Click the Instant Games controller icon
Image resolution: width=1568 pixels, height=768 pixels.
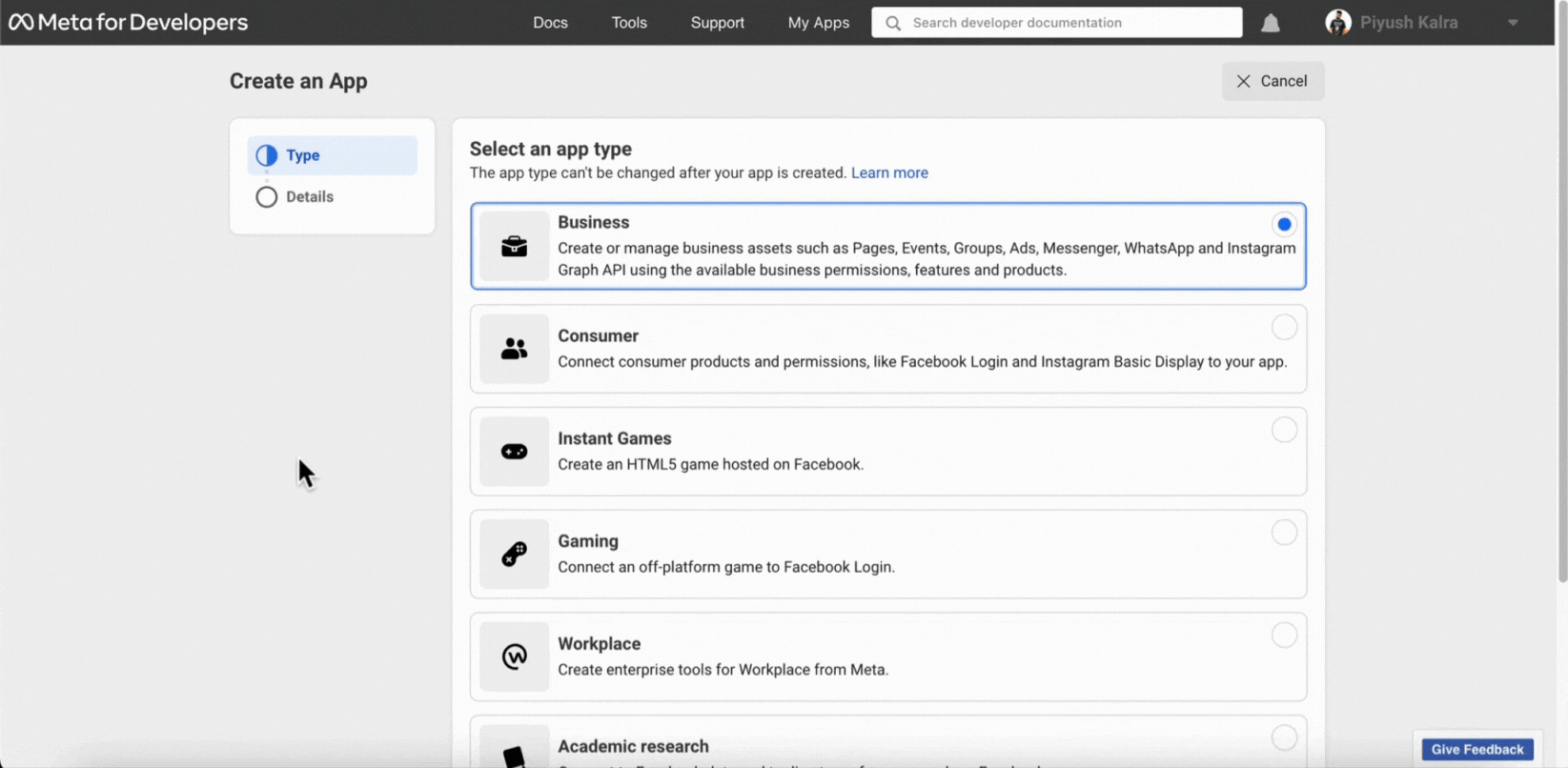515,452
